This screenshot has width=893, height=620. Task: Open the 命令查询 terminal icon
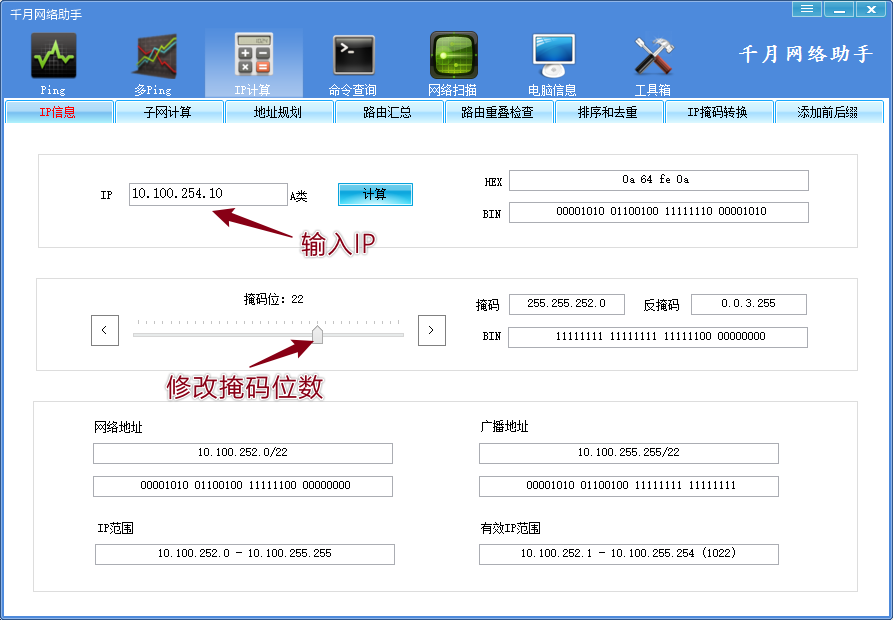(353, 64)
